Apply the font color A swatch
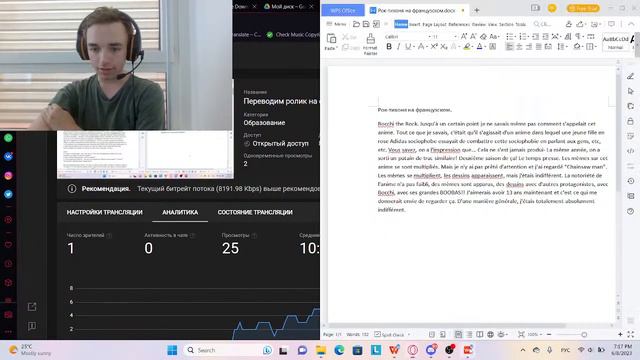640x360 pixels. (480, 47)
